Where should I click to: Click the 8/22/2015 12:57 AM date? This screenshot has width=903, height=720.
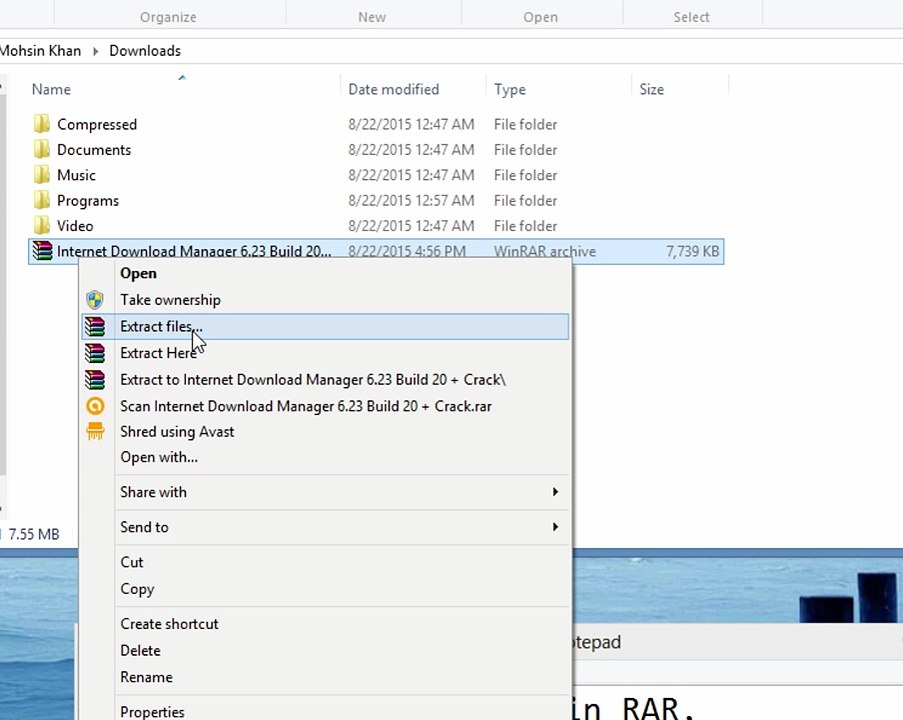pos(411,200)
